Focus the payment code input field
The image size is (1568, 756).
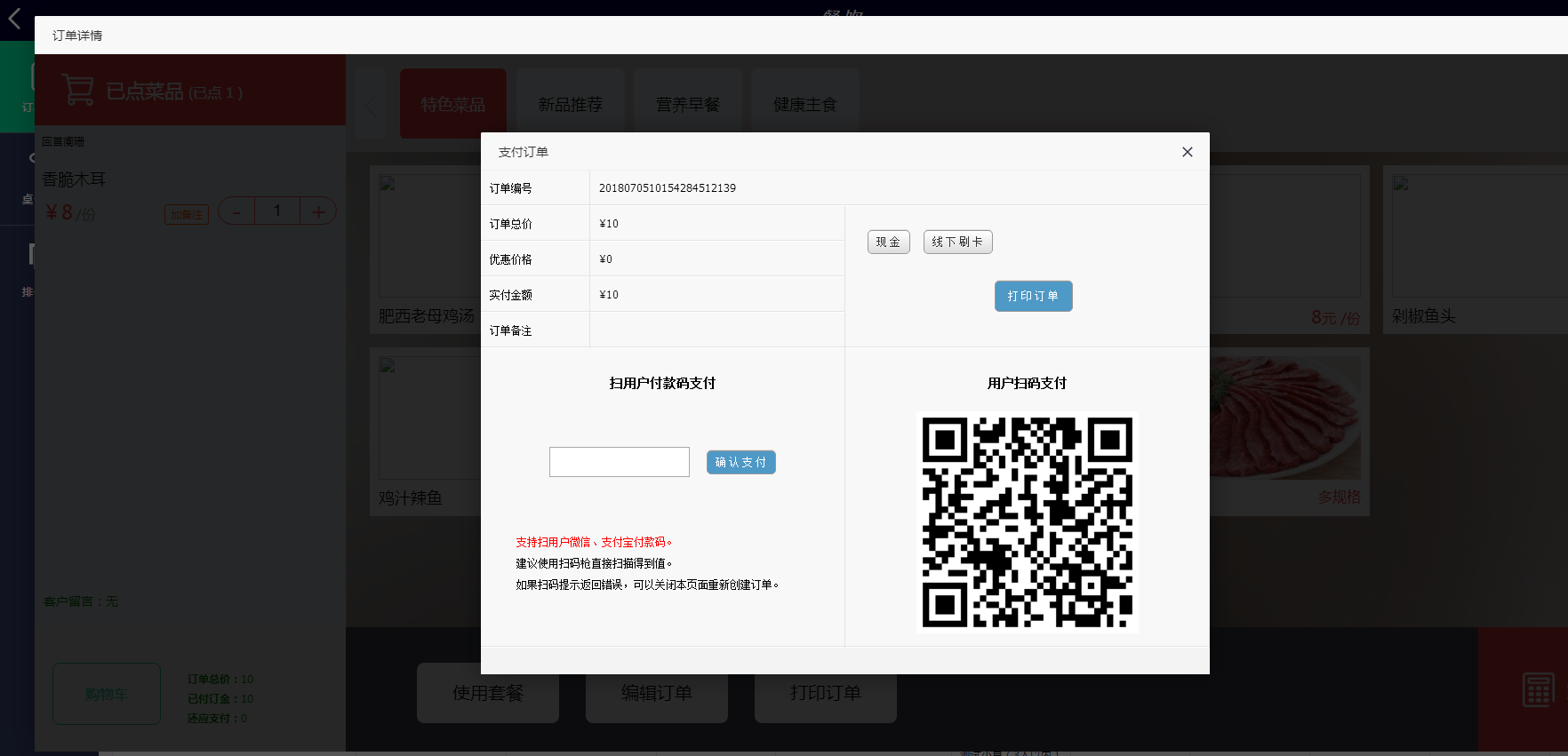pos(619,462)
